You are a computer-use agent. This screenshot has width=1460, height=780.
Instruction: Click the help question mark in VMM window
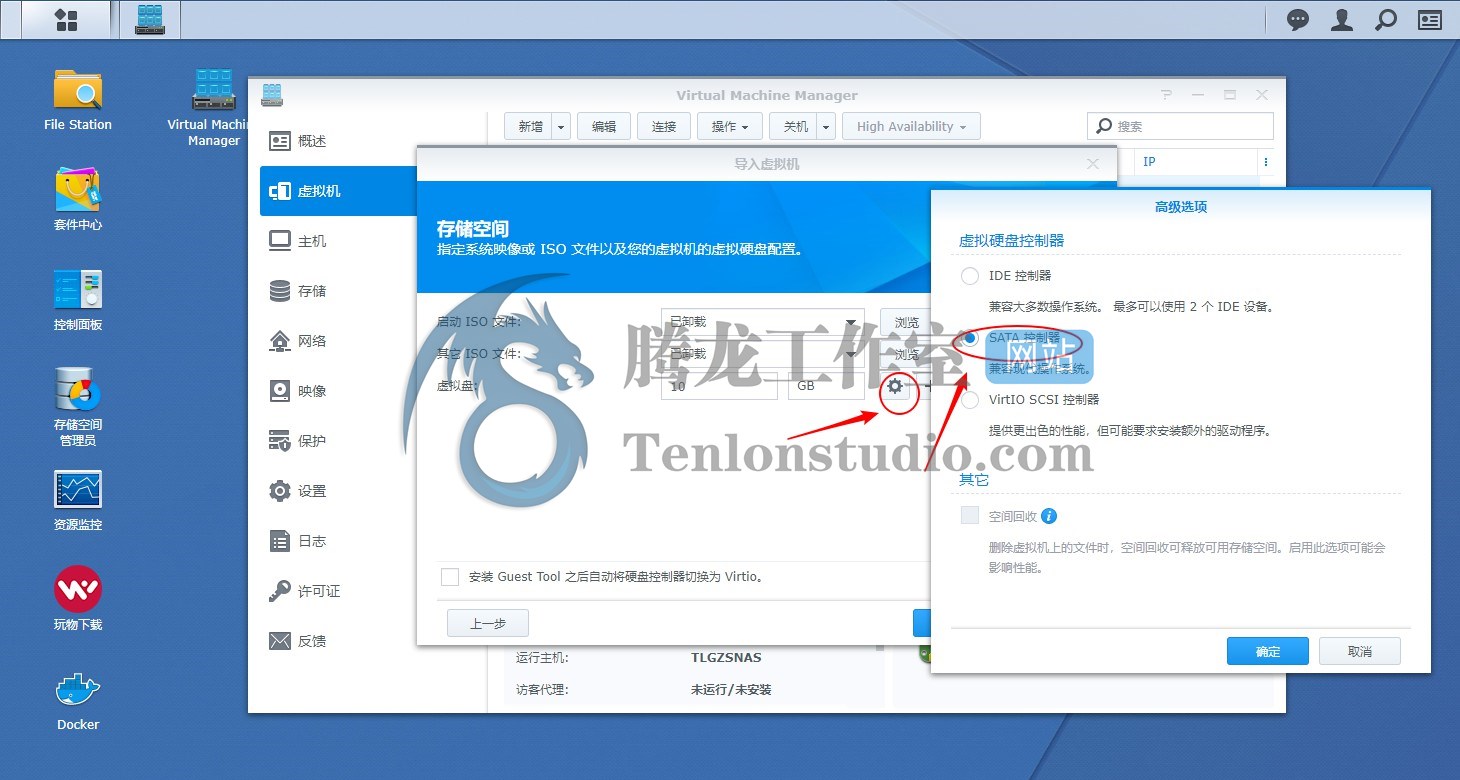1166,95
